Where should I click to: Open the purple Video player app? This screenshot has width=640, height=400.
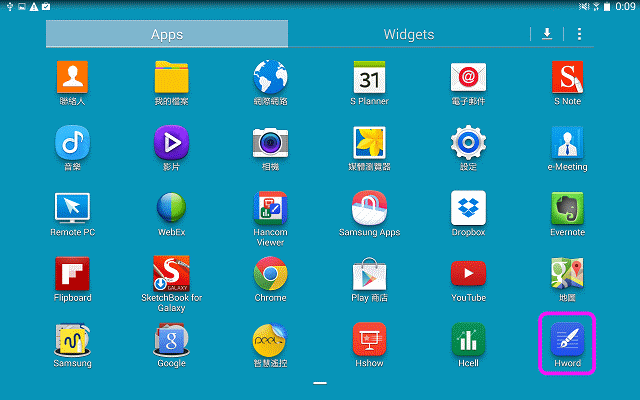pos(171,142)
